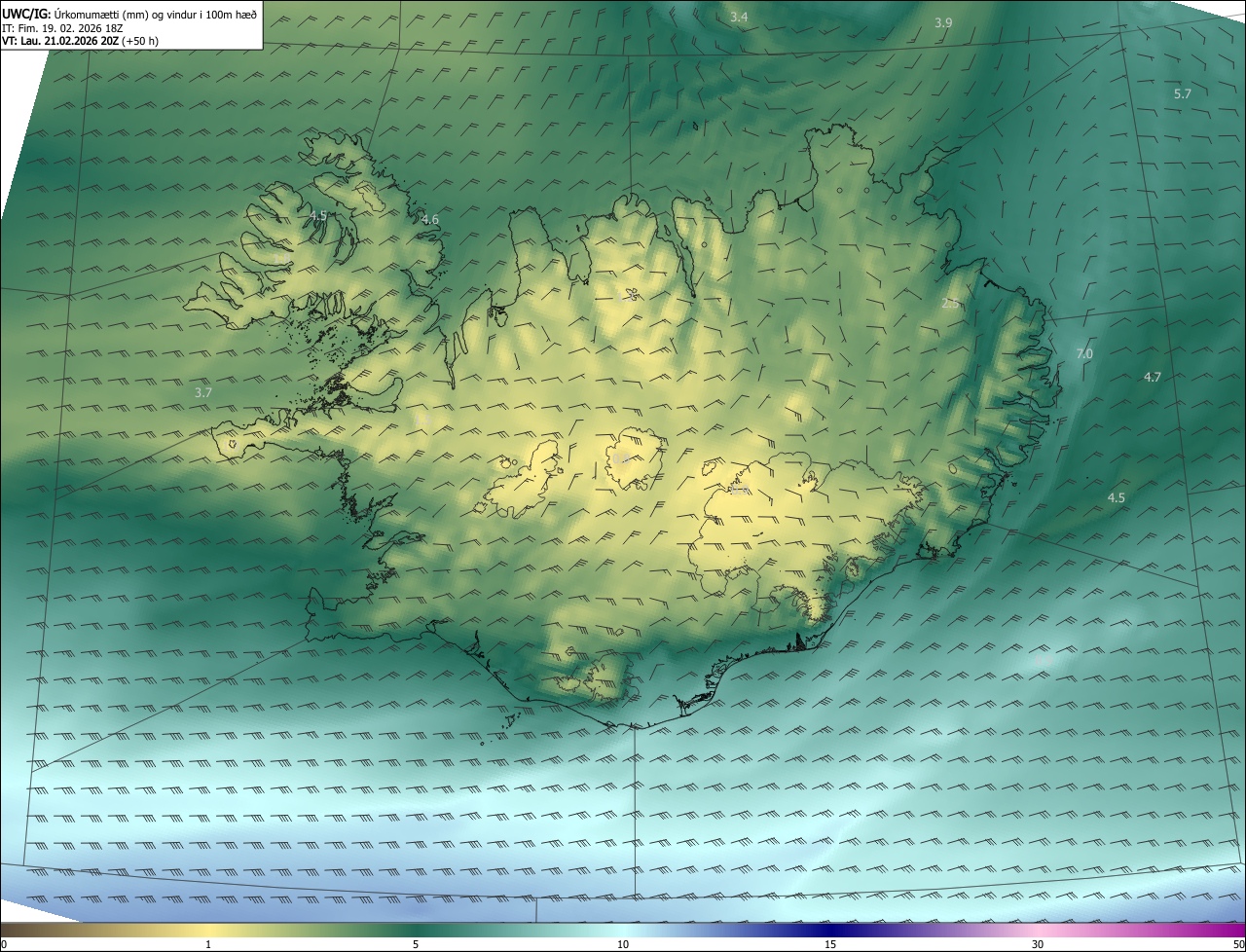Screen dimensions: 1246x952
Task: Click the 3.9 precipitation value
Action: [943, 22]
